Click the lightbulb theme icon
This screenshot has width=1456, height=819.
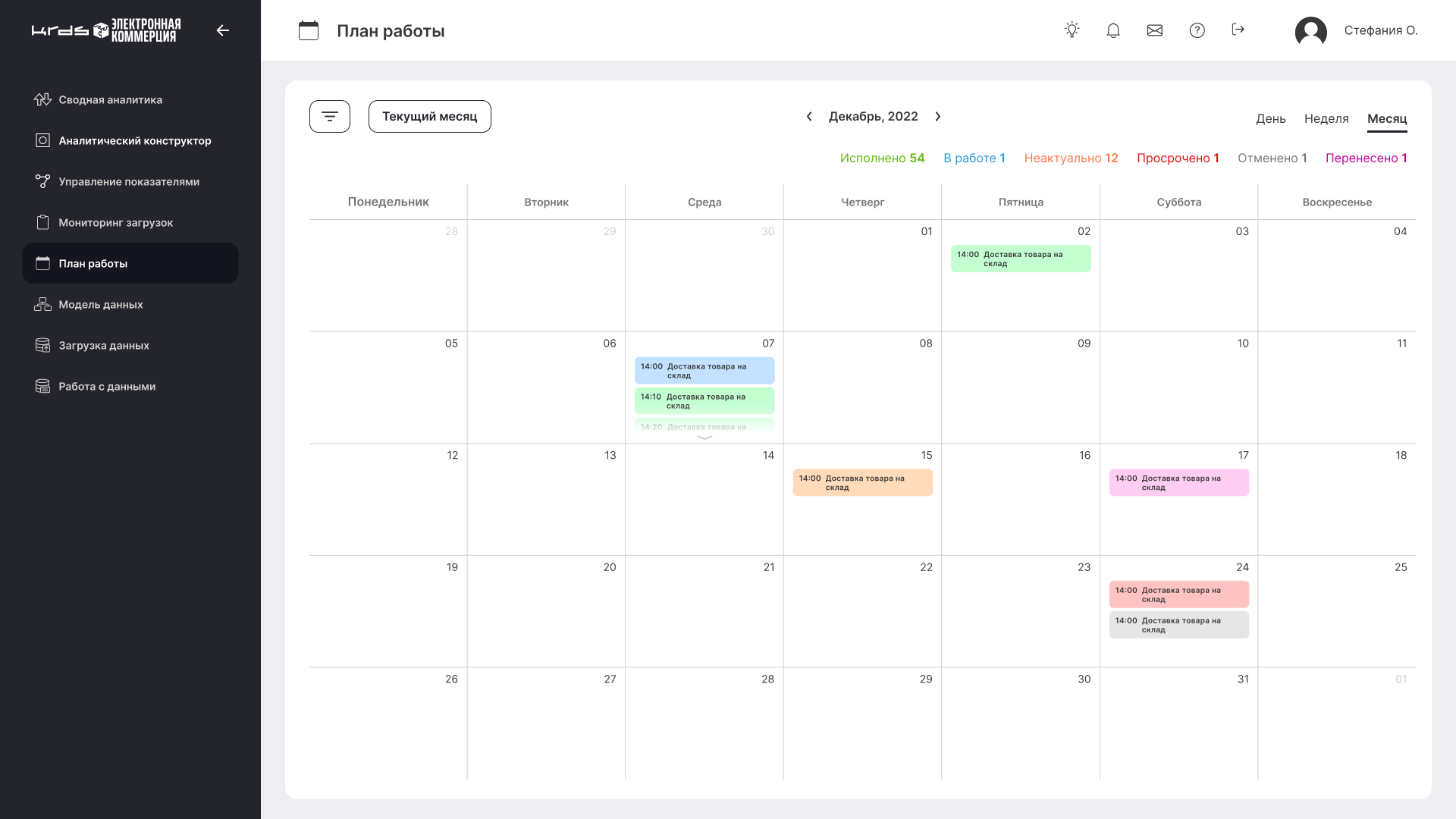coord(1072,30)
